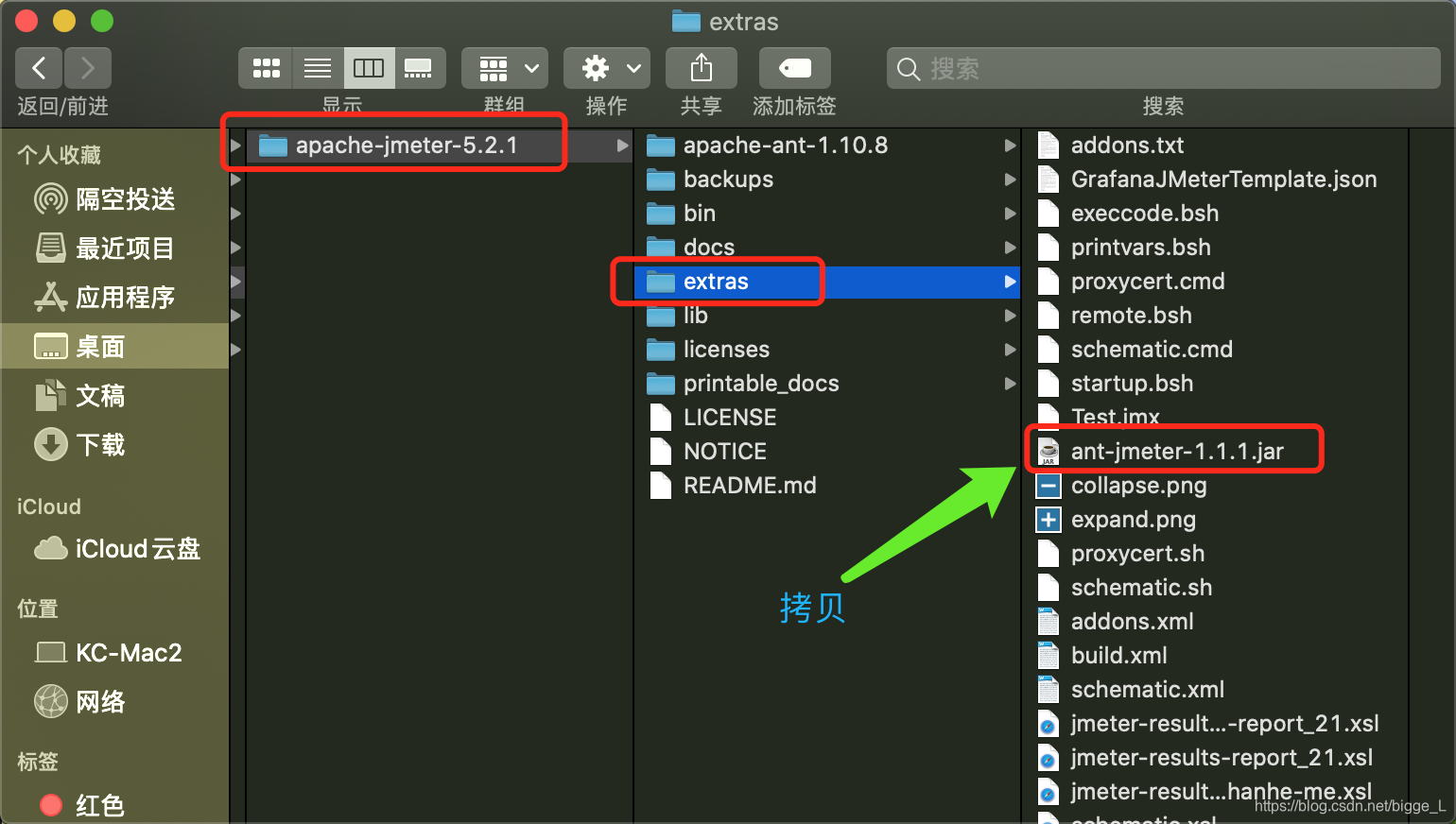Select the lib folder

(827, 316)
